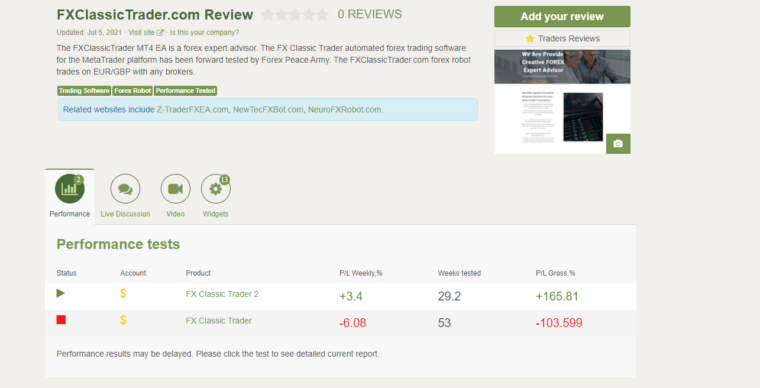Click the website screenshot thumbnail
This screenshot has height=388, width=760.
pos(562,102)
